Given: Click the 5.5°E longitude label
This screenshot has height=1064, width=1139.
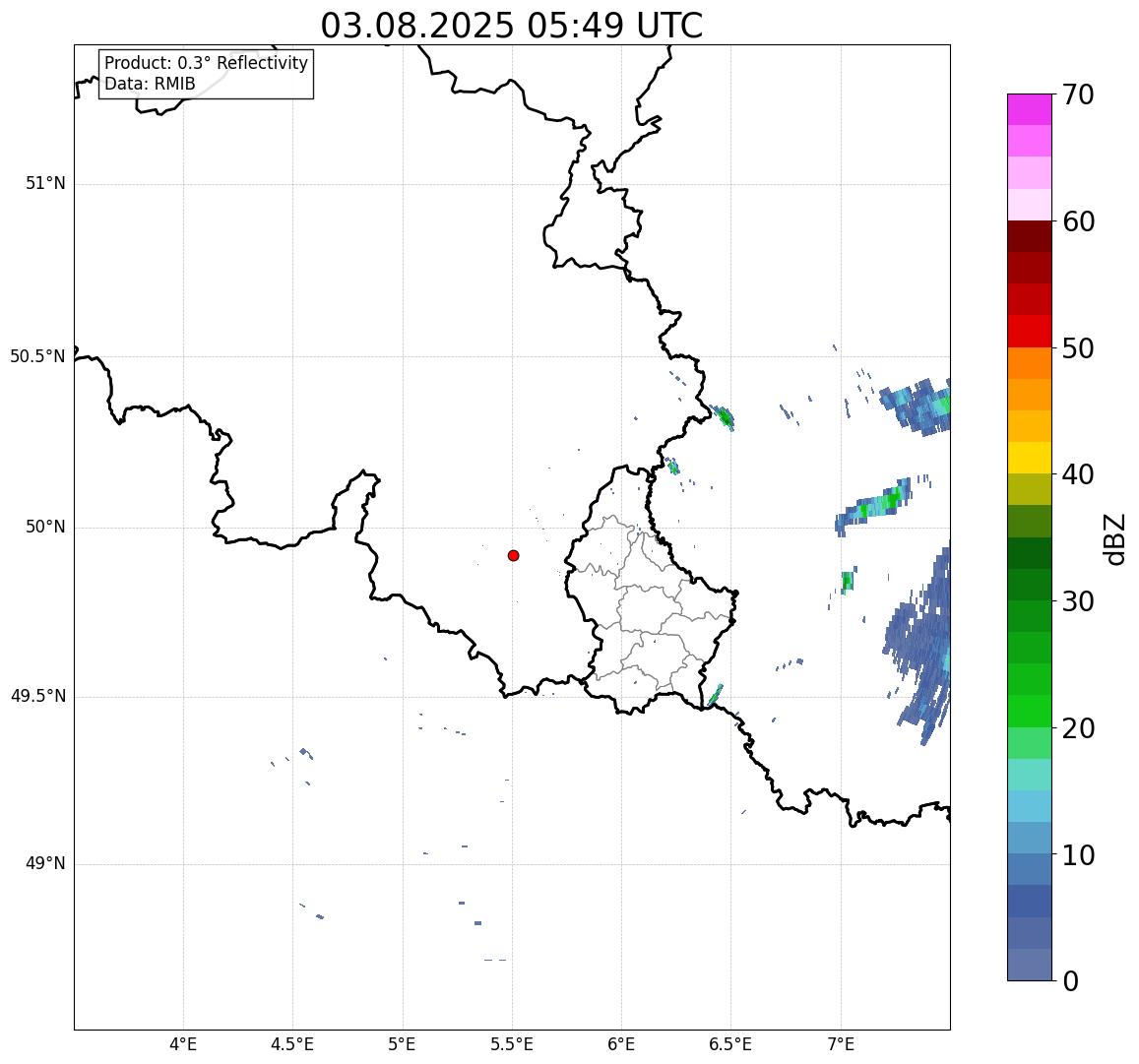Looking at the screenshot, I should click(x=512, y=1045).
